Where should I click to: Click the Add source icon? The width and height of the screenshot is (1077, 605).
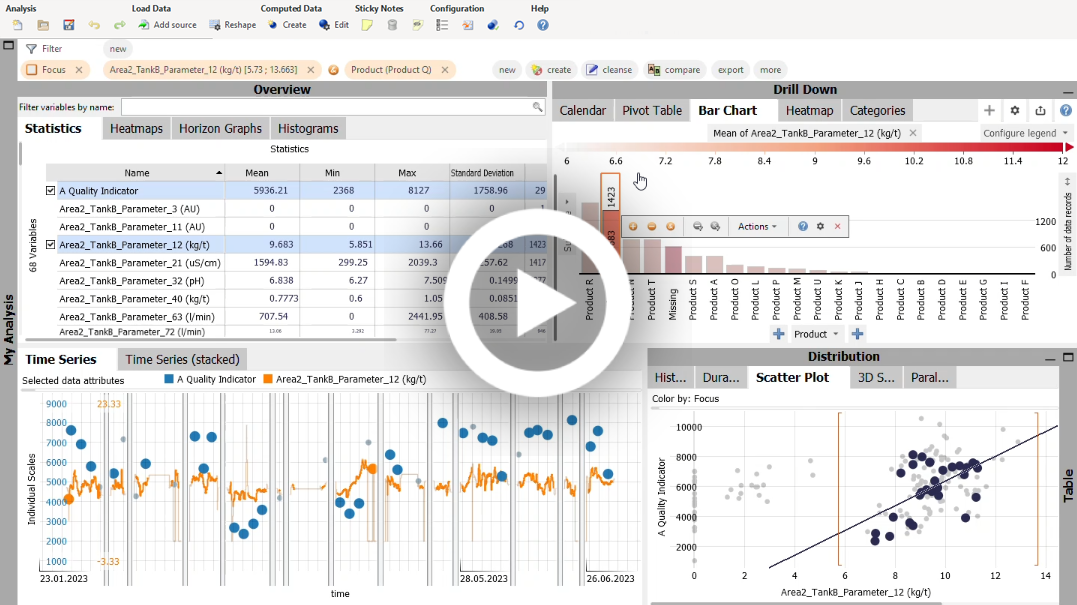(x=144, y=25)
